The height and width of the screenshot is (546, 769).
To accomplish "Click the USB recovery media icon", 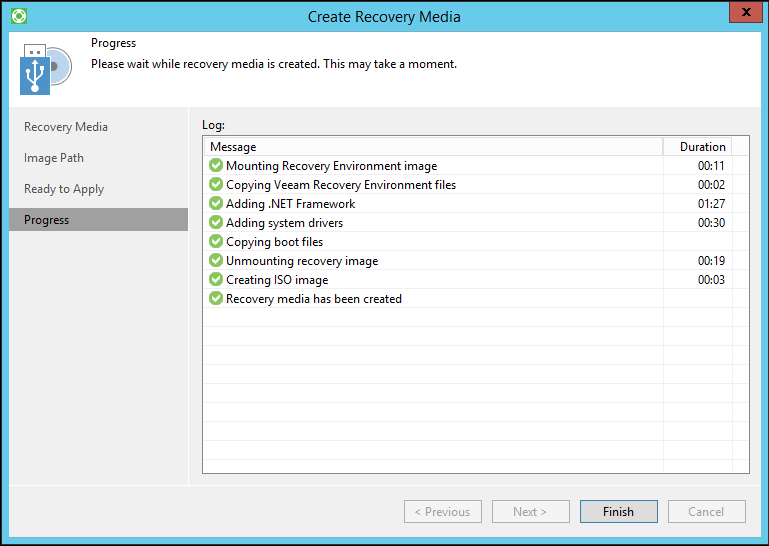I will click(44, 67).
